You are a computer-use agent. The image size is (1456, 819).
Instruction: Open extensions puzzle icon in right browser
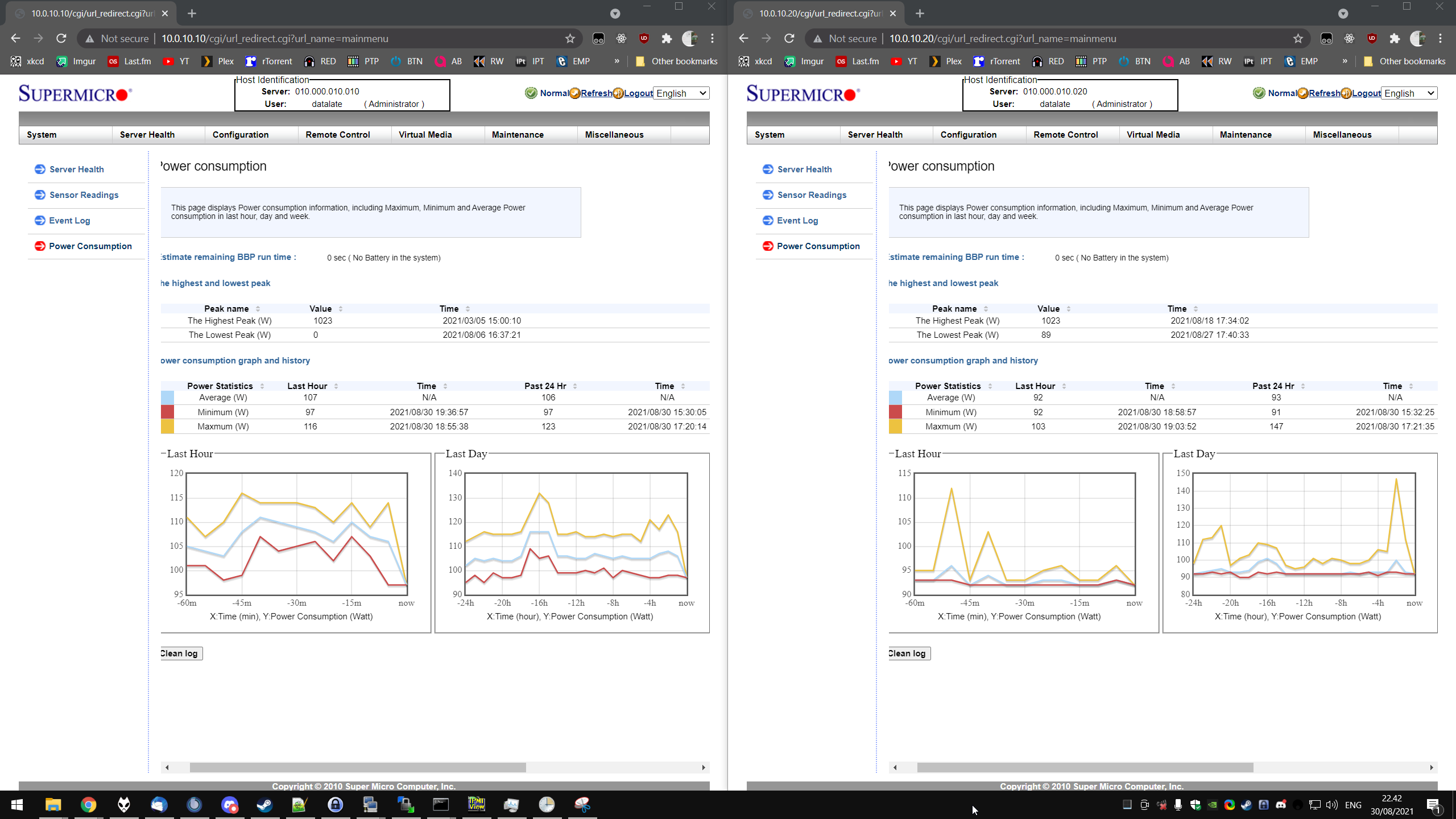[1395, 39]
